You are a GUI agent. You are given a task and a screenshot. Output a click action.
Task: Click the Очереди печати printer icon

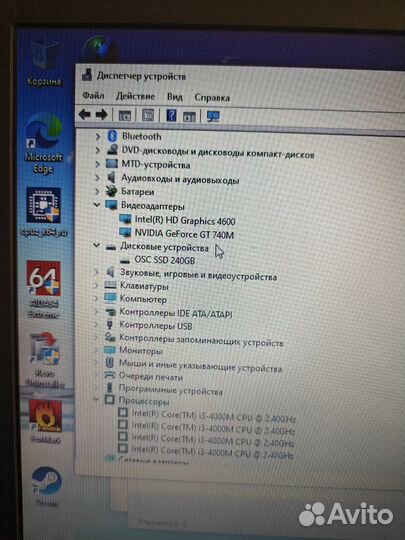(109, 375)
